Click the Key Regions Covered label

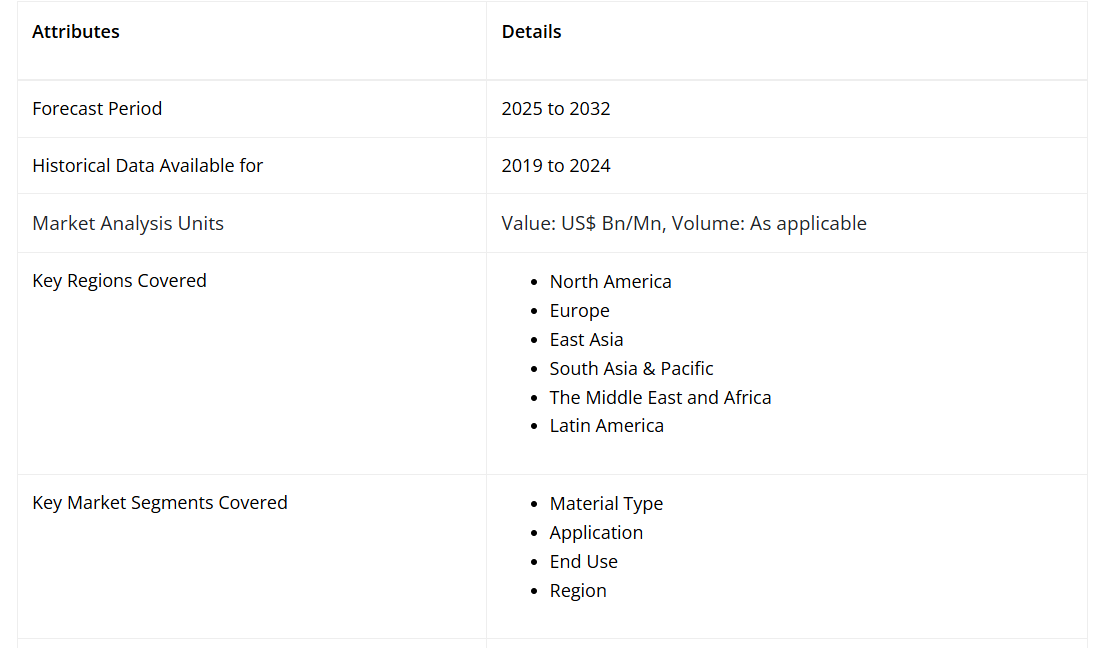[x=119, y=281]
